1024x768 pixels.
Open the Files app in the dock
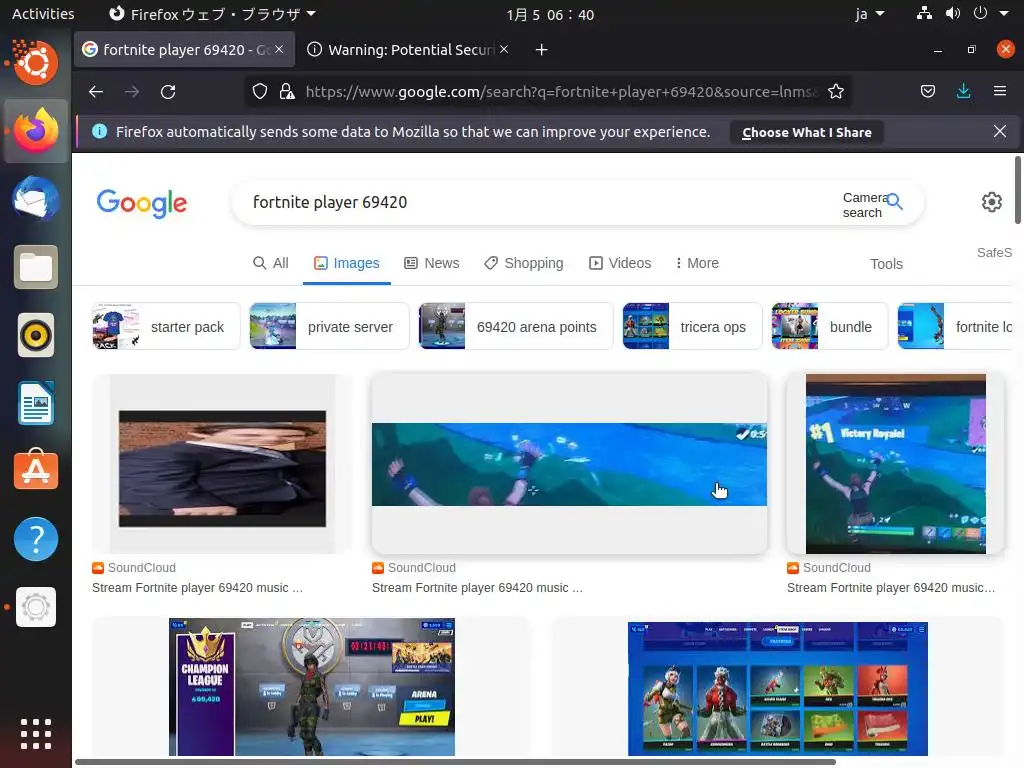(36, 267)
